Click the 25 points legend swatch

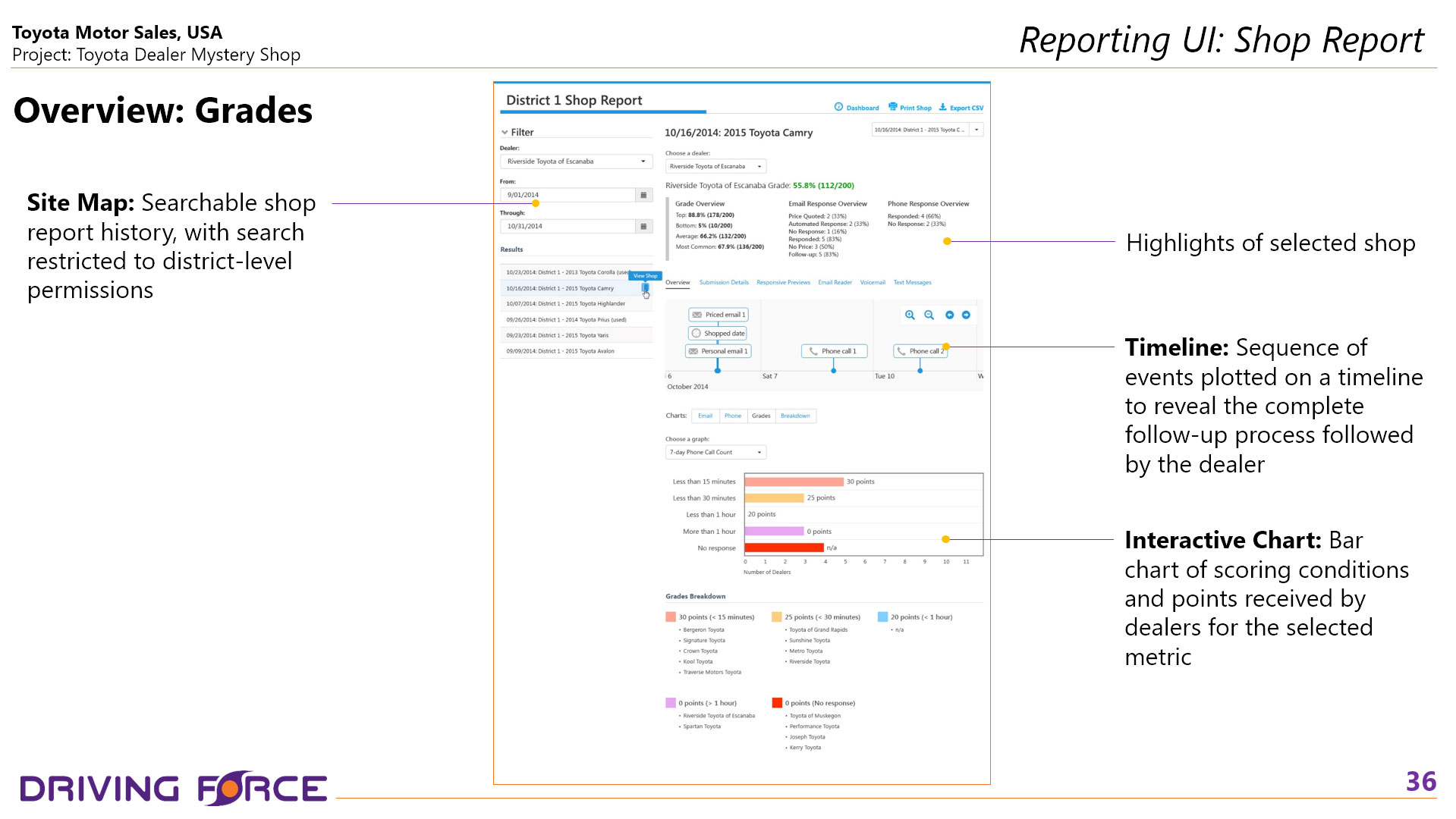(x=777, y=617)
